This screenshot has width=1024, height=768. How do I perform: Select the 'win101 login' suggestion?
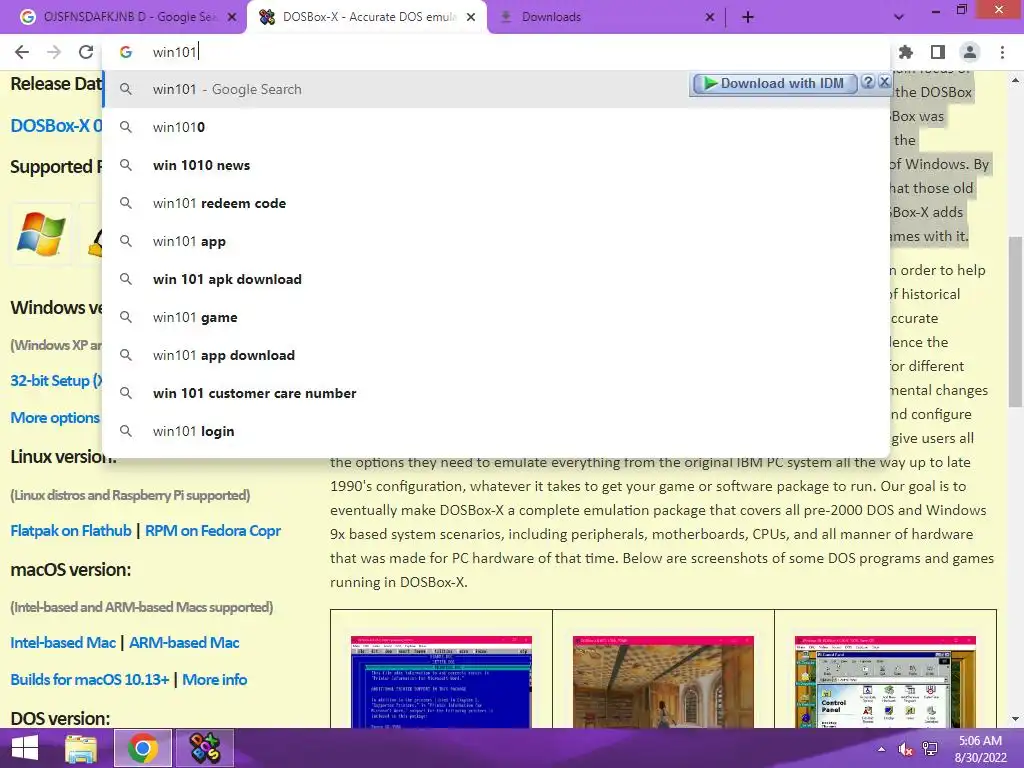pyautogui.click(x=496, y=431)
